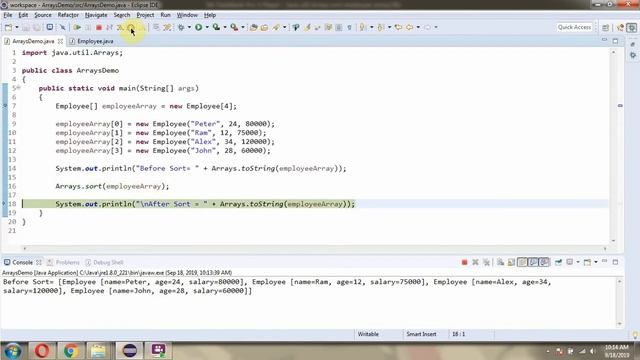Click Remove Launch console X icon
The height and width of the screenshot is (360, 640).
[x=475, y=262]
